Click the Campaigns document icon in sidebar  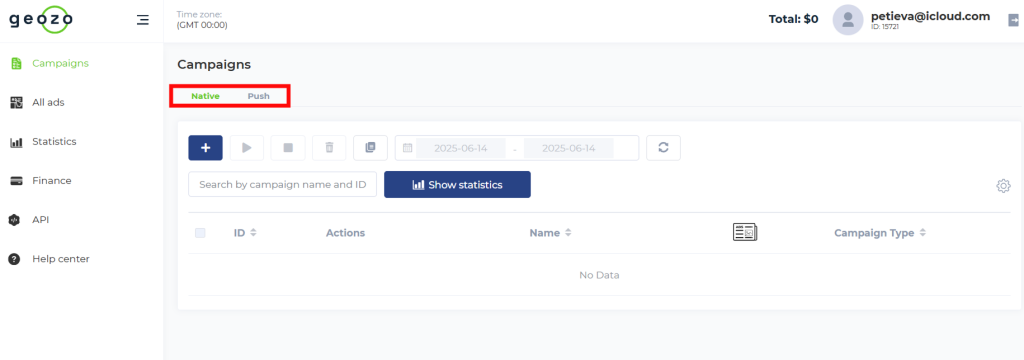[x=16, y=63]
